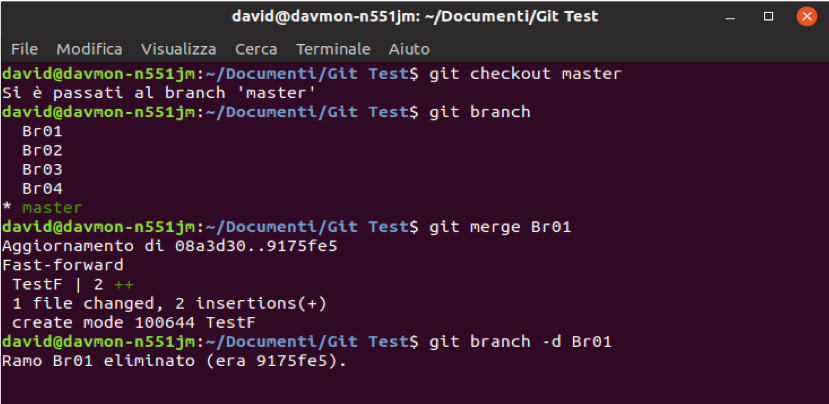Click the 'git merge Br01' command text

[x=499, y=227]
